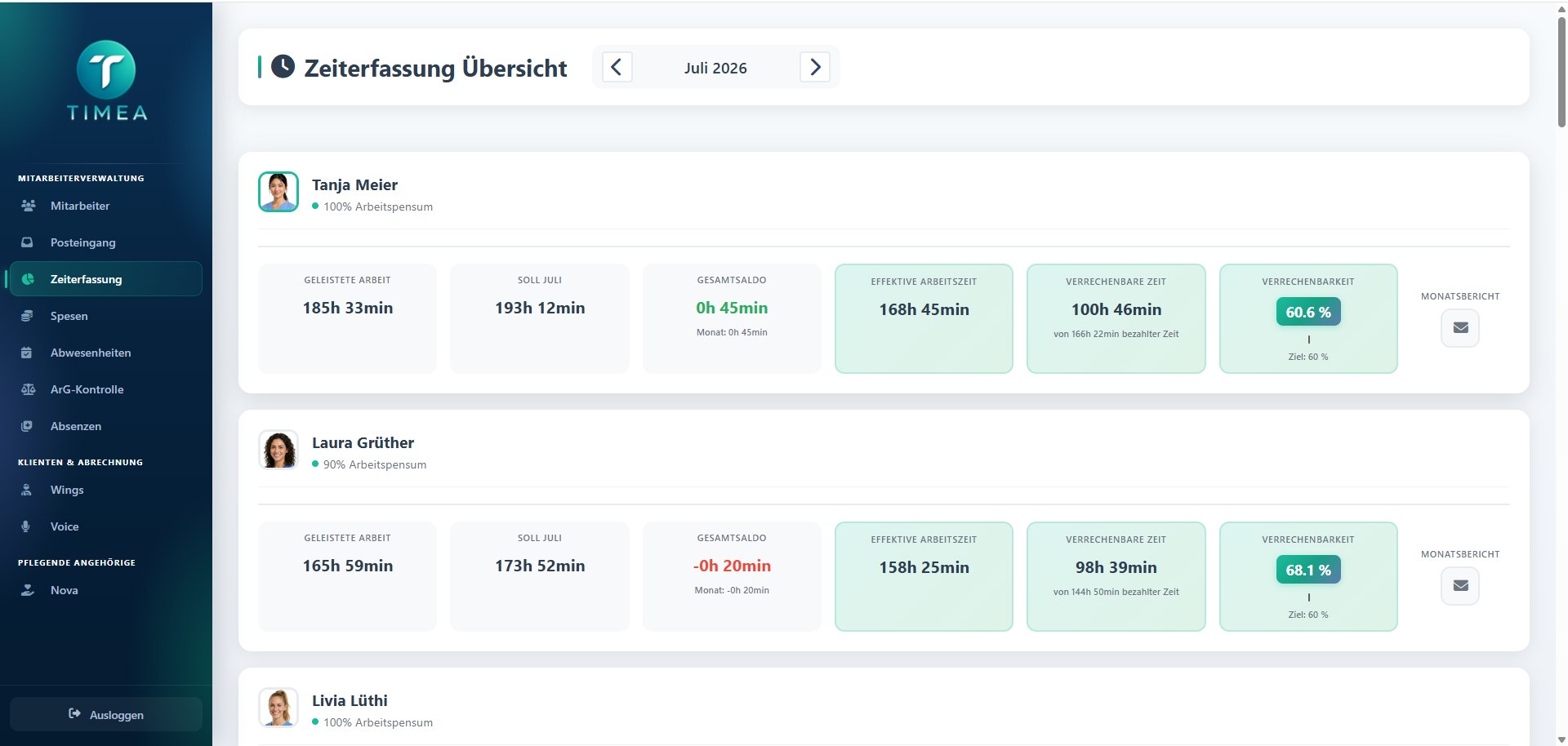Click the Zeiterfassung Übersicht heading

pos(435,68)
